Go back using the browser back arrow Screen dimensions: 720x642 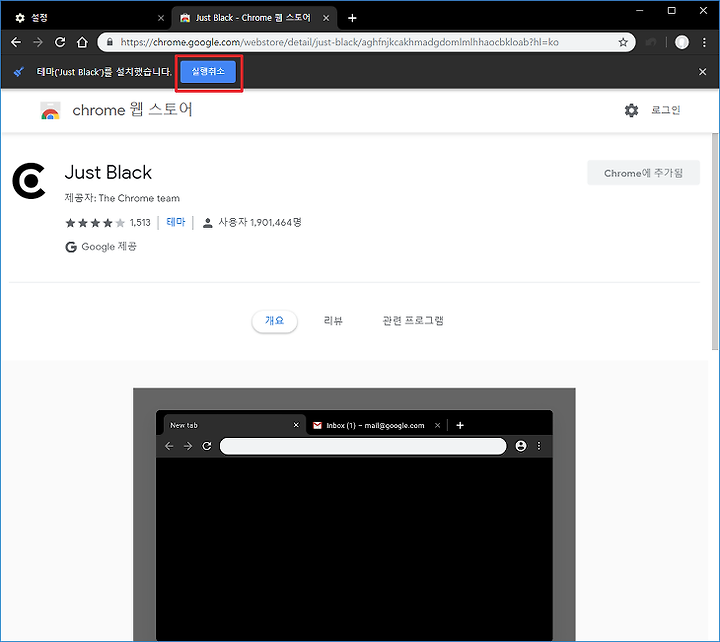click(x=16, y=42)
